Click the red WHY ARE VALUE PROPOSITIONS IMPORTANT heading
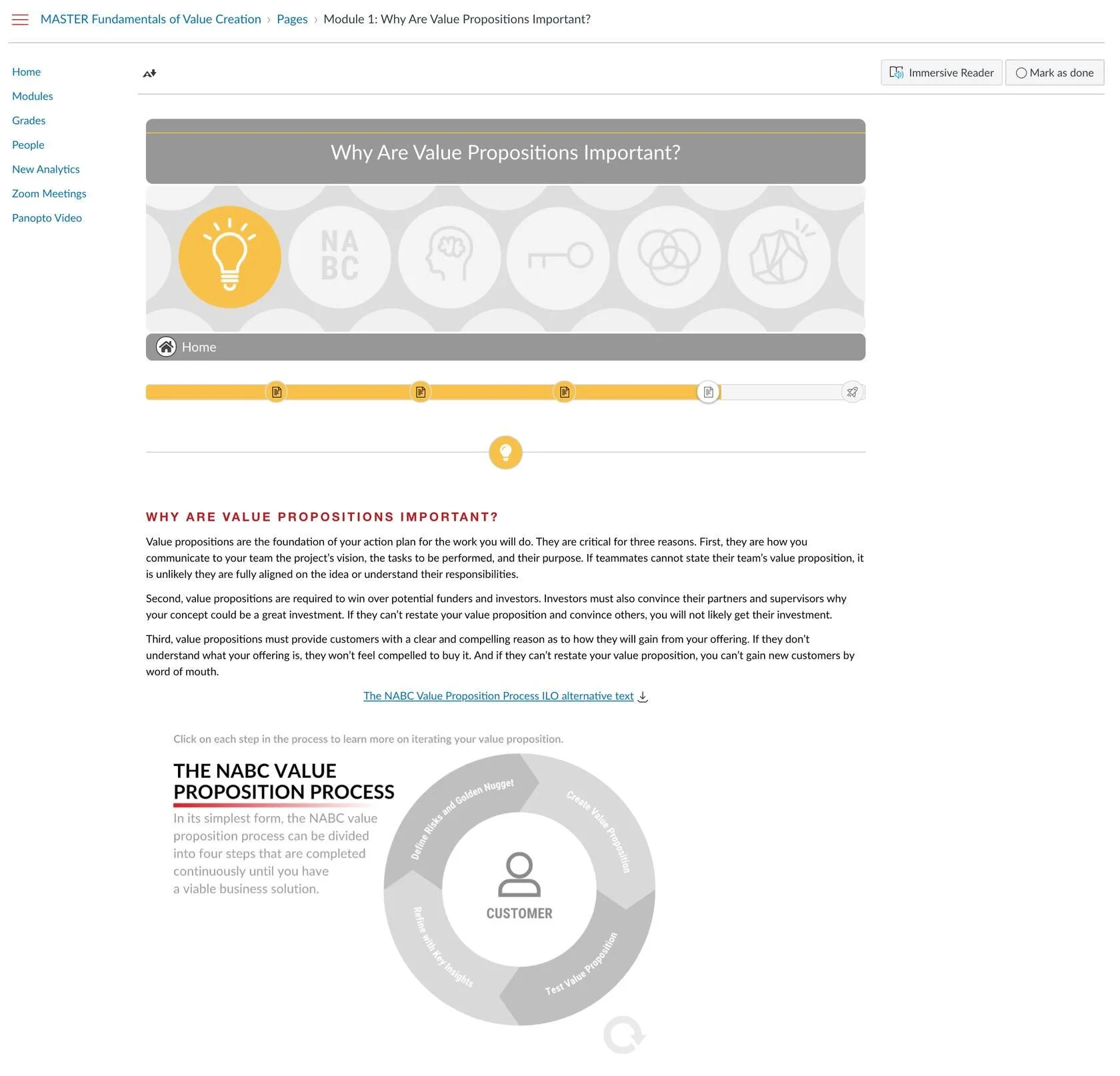Image resolution: width=1120 pixels, height=1076 pixels. pyautogui.click(x=322, y=517)
